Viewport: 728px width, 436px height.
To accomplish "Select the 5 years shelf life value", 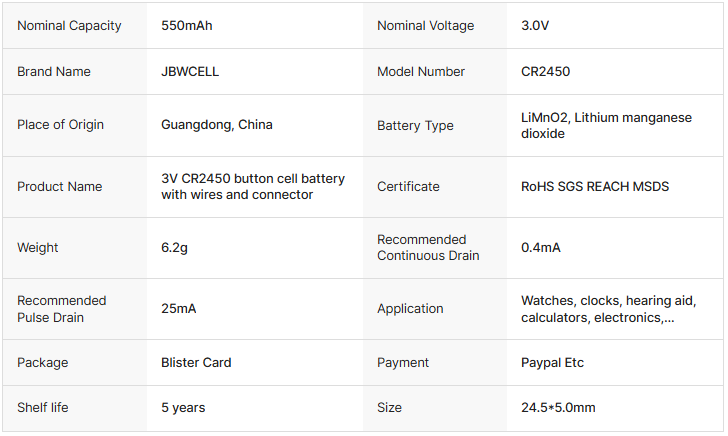I will coord(183,408).
